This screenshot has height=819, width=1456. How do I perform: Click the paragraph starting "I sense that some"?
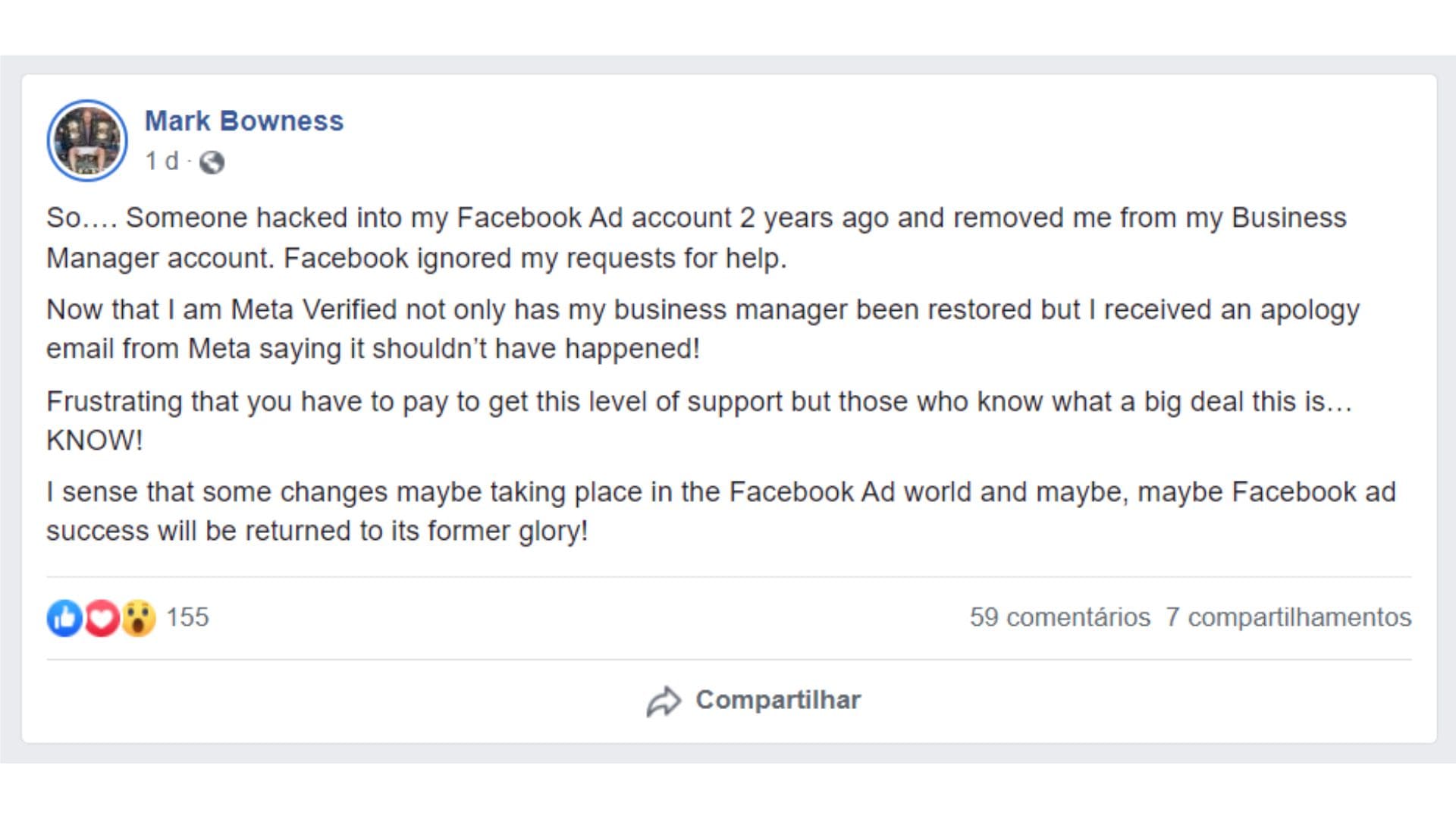(x=720, y=493)
